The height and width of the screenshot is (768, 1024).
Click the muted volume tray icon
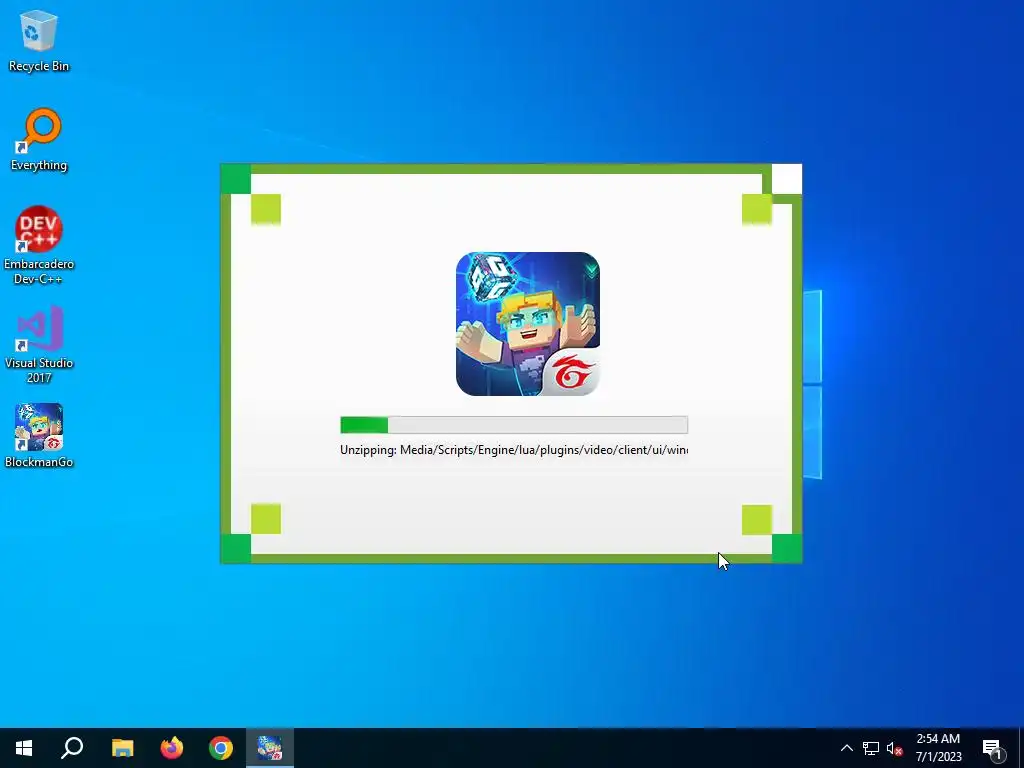(894, 748)
